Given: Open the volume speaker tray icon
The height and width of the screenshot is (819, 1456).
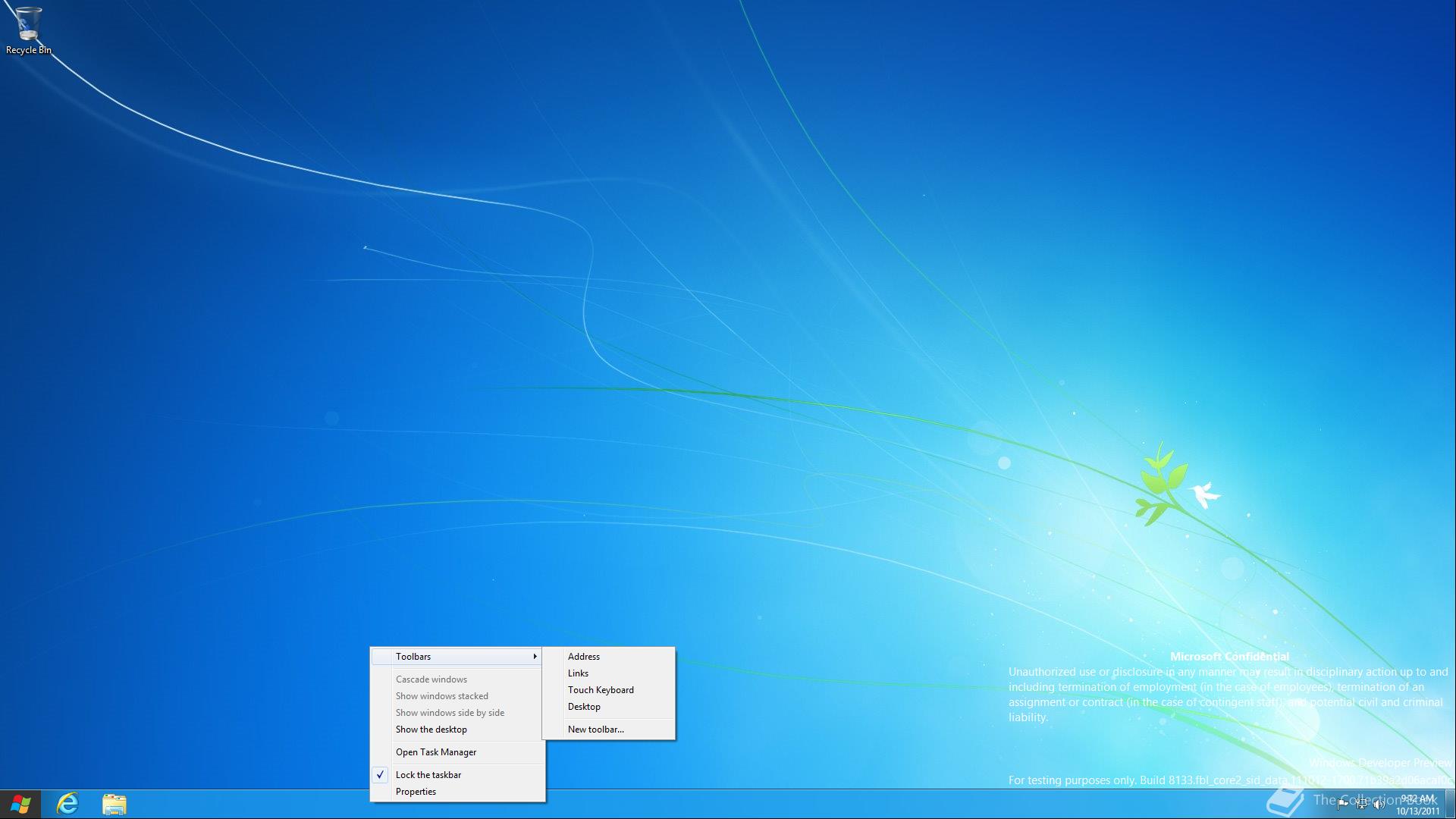Looking at the screenshot, I should (1379, 805).
